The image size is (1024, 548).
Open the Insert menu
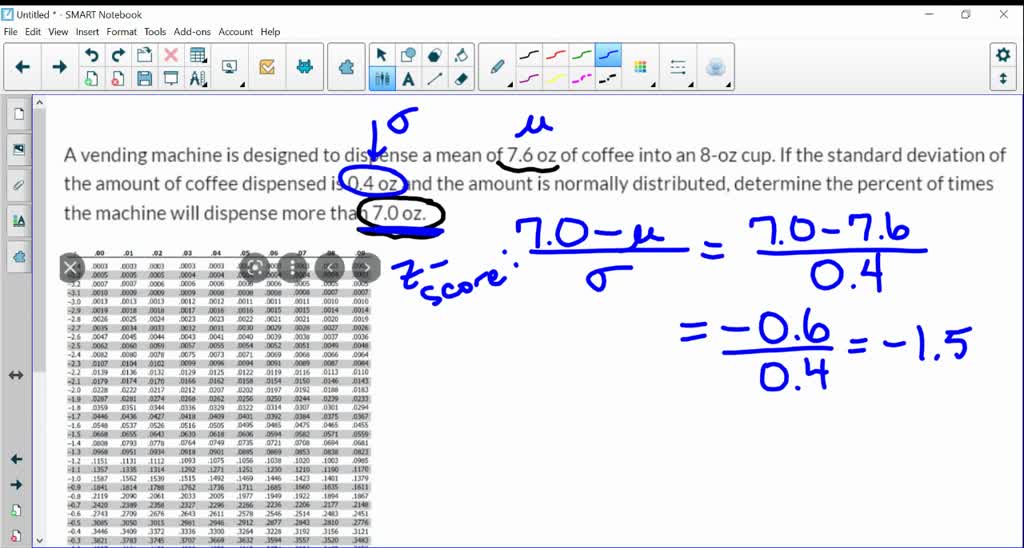88,31
